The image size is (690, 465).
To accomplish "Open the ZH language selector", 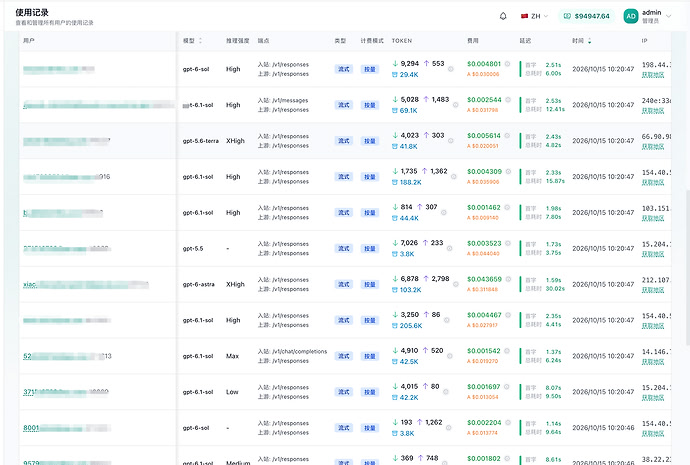I will pyautogui.click(x=534, y=16).
